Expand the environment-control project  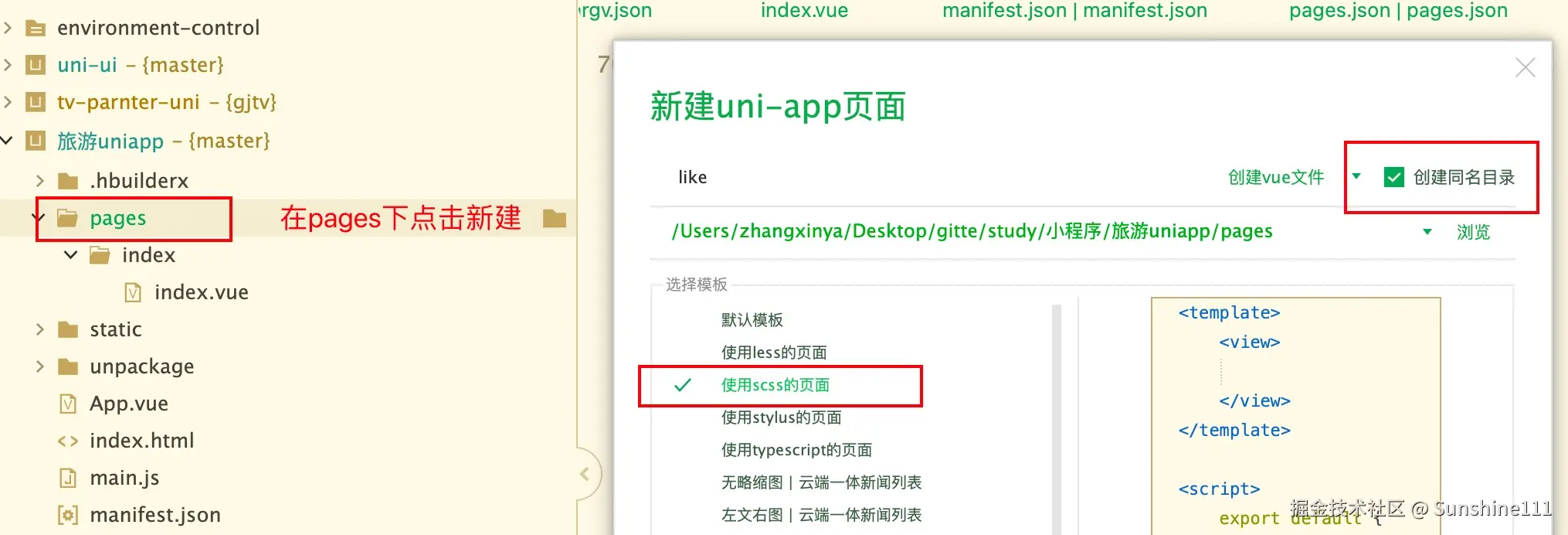coord(8,28)
